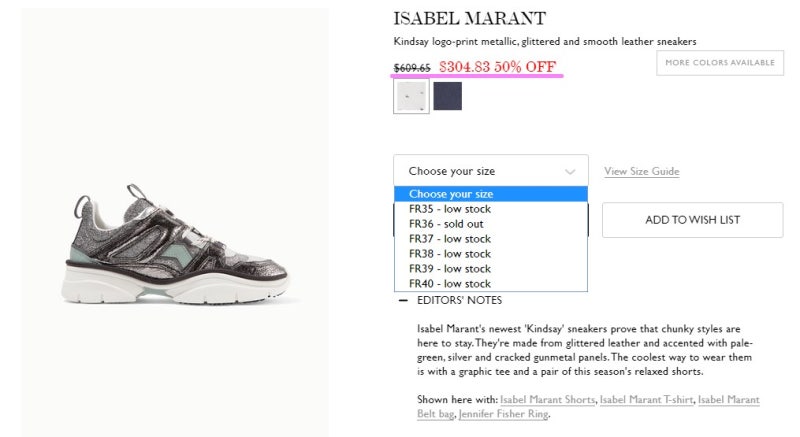
Task: Select the navy blue color swatch
Action: [447, 96]
